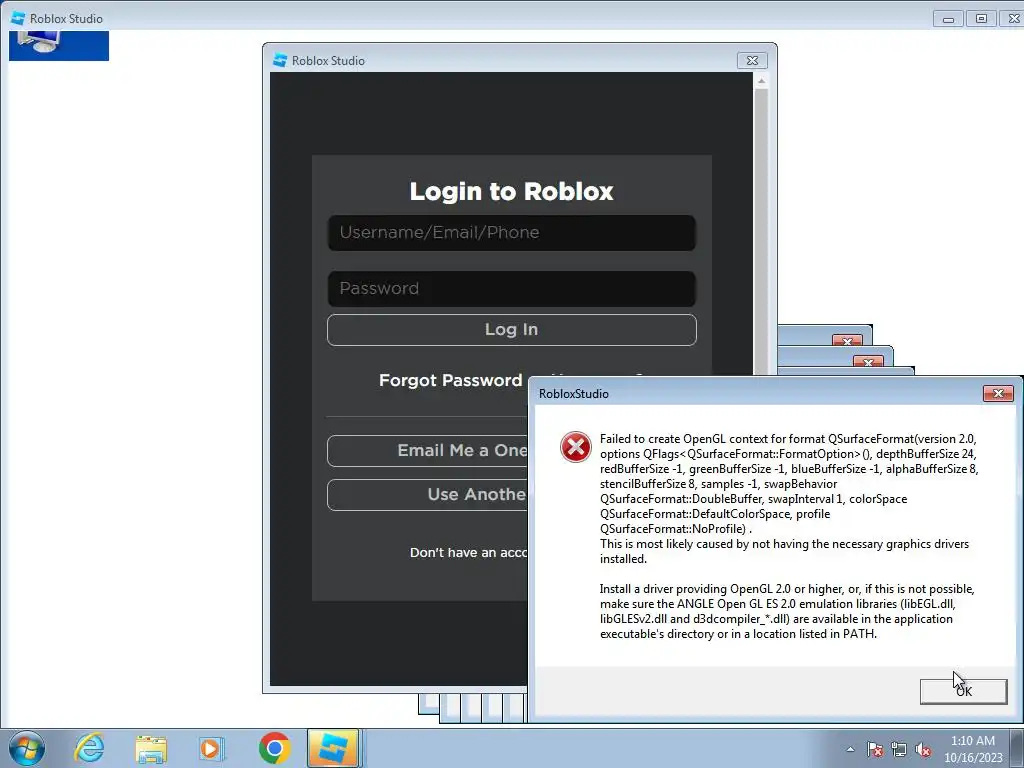Click the login window scroll up arrow
This screenshot has height=768, width=1024.
761,81
